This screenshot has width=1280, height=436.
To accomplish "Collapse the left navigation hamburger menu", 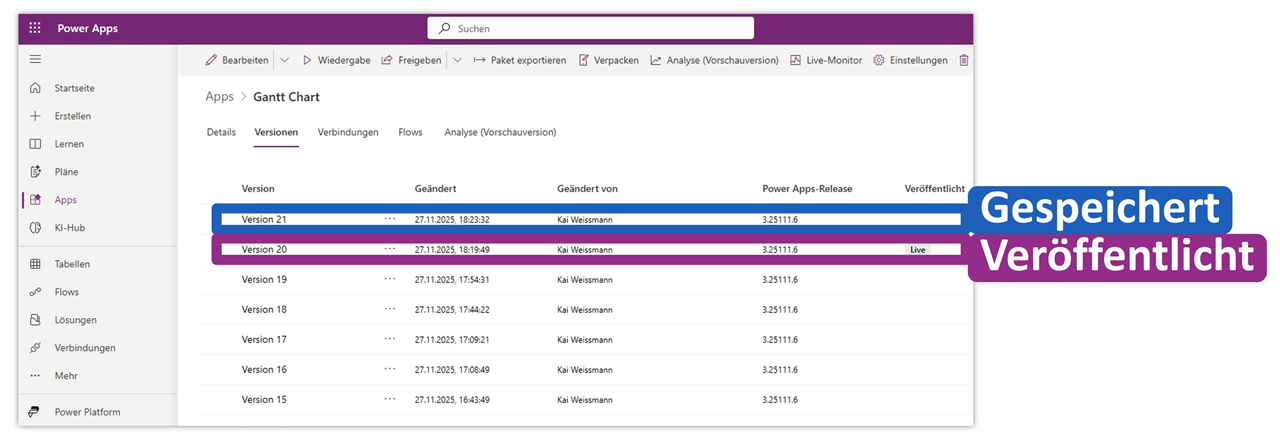I will (x=35, y=60).
